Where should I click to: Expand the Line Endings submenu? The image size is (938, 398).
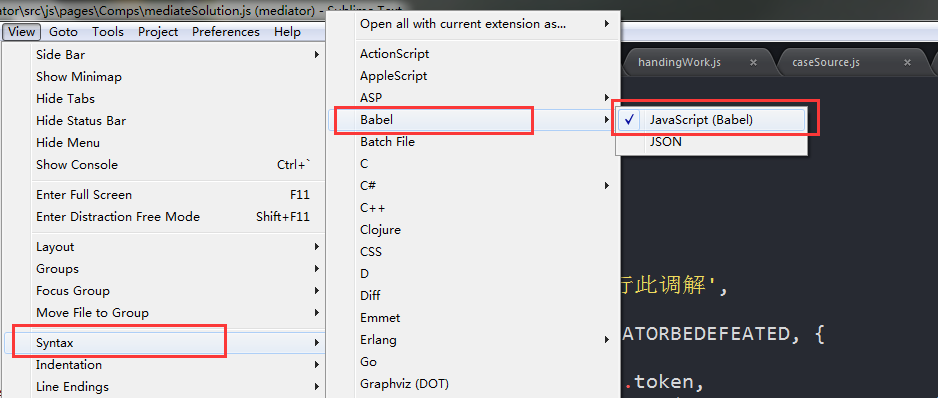(x=178, y=387)
